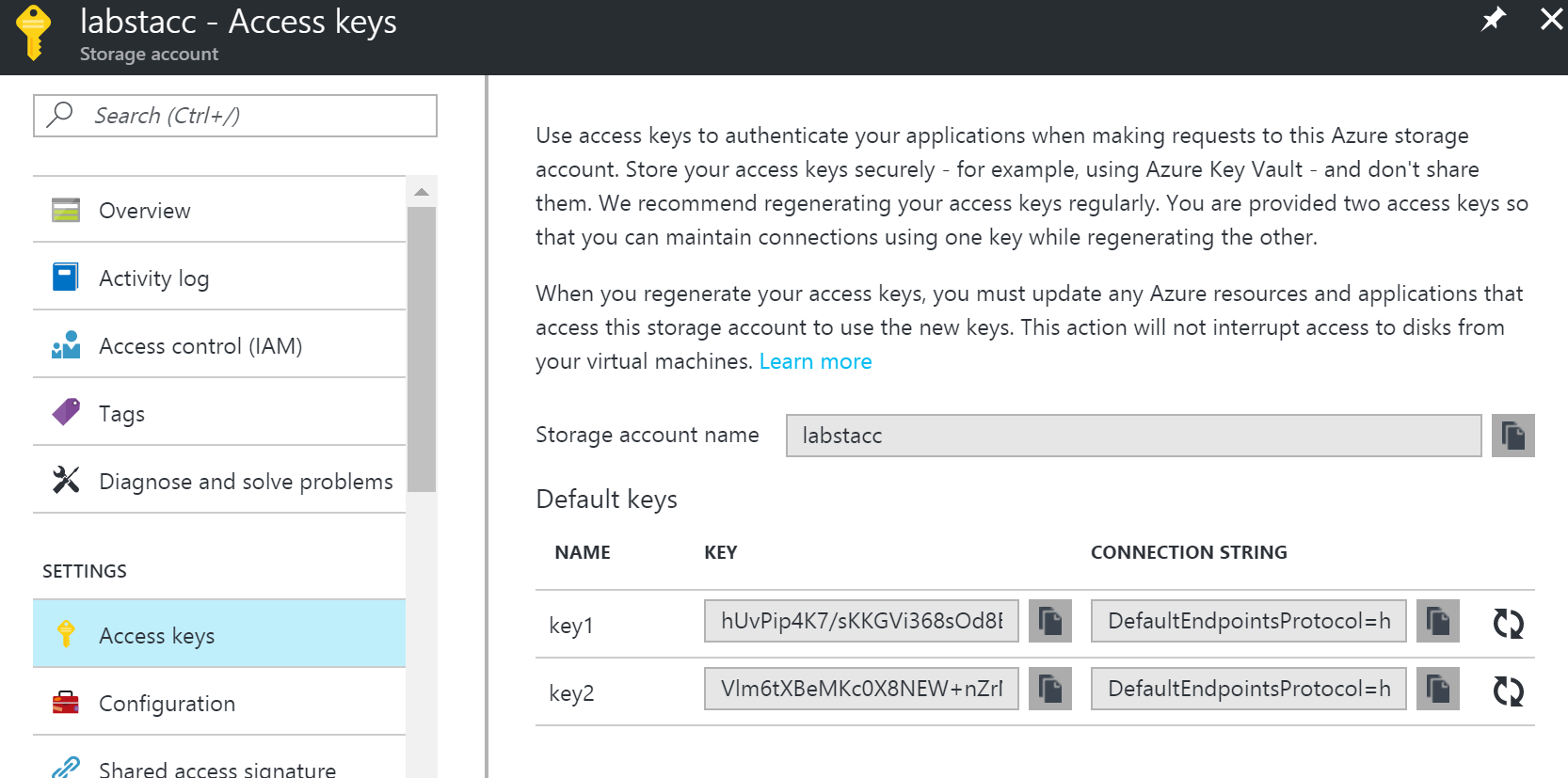The width and height of the screenshot is (1568, 778).
Task: Copy the storage account name
Action: [1513, 436]
